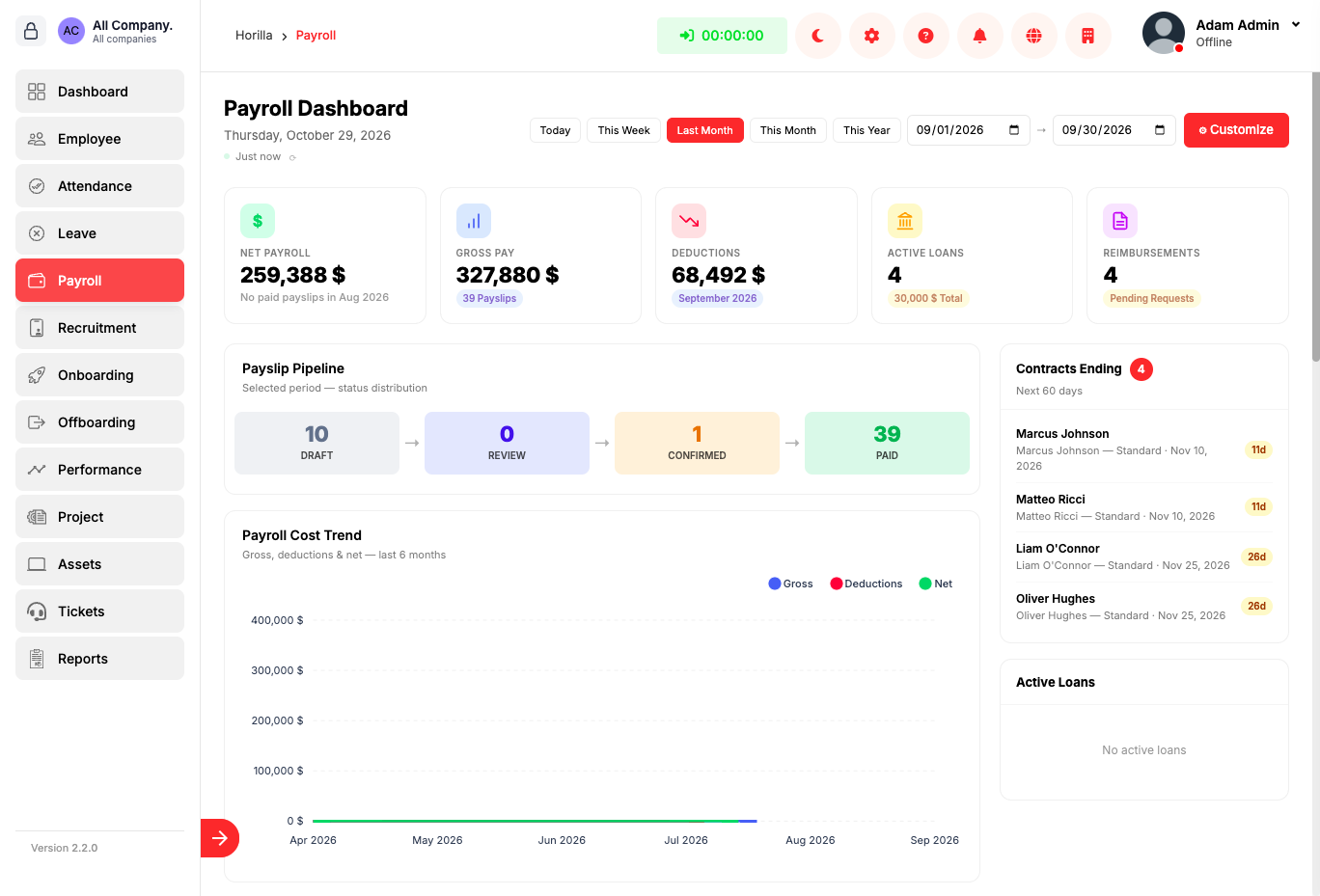Select the This Year filter

click(866, 130)
